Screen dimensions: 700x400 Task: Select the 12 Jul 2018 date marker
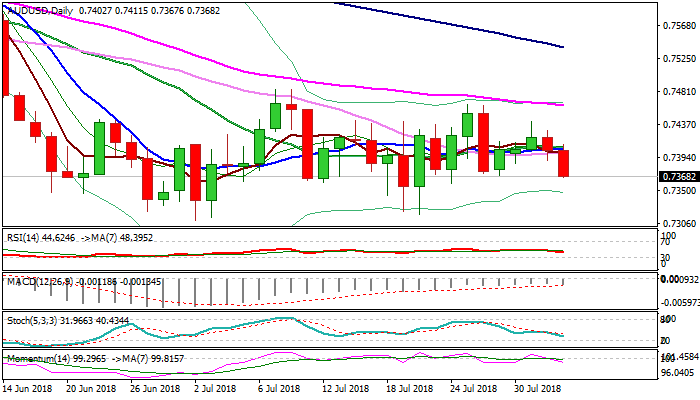(x=332, y=386)
